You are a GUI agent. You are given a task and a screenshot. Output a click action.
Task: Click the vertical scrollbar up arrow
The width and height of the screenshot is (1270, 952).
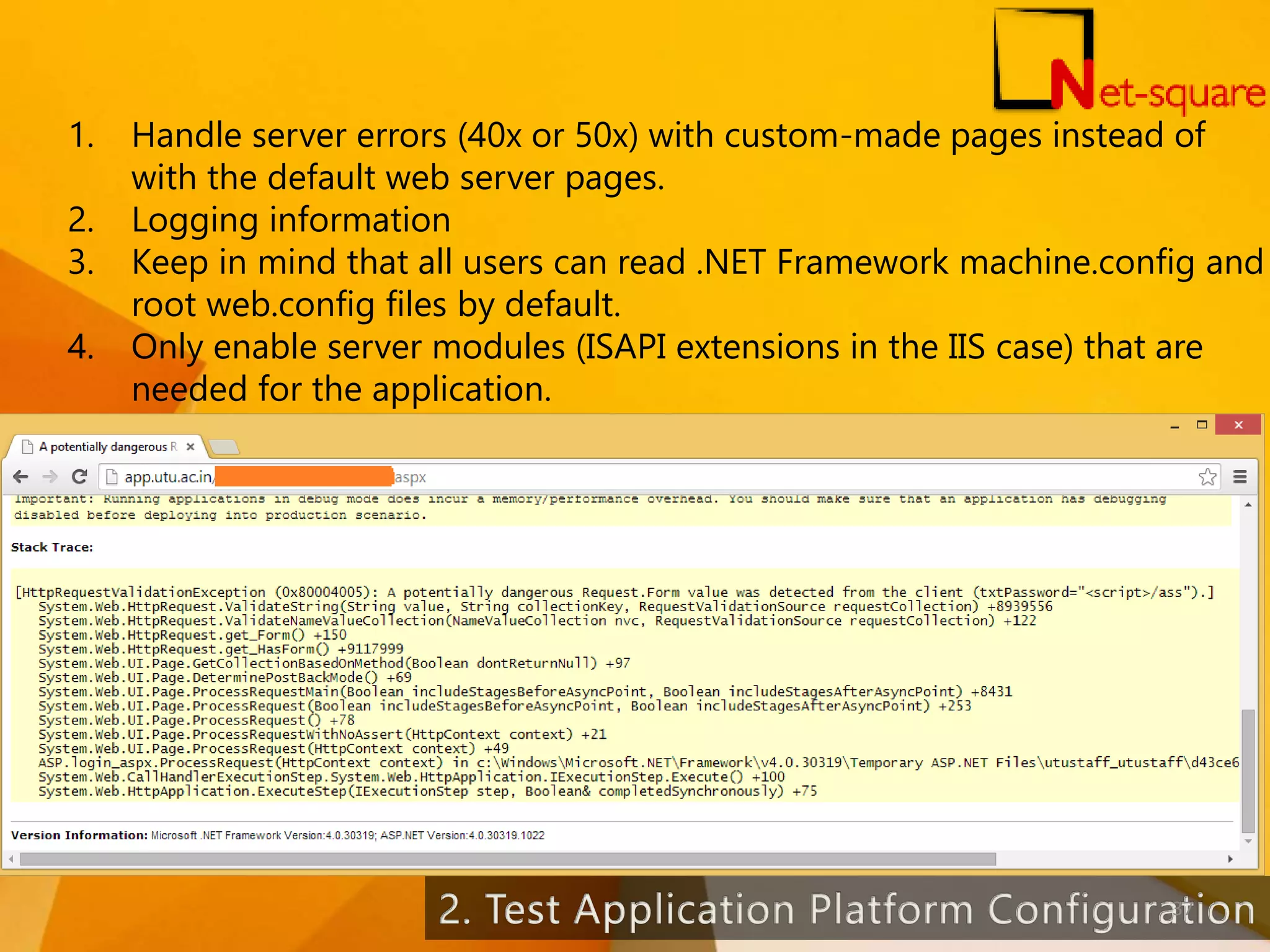click(x=1248, y=505)
